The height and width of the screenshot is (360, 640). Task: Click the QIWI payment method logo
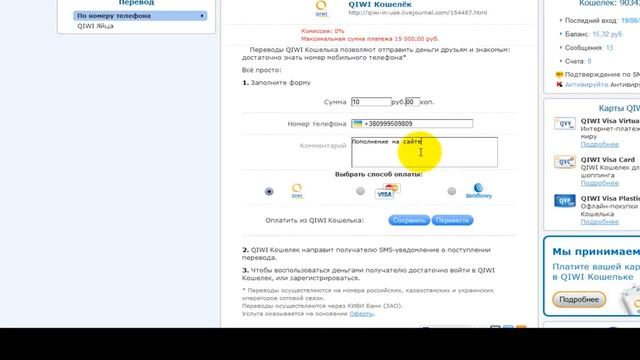tap(297, 191)
